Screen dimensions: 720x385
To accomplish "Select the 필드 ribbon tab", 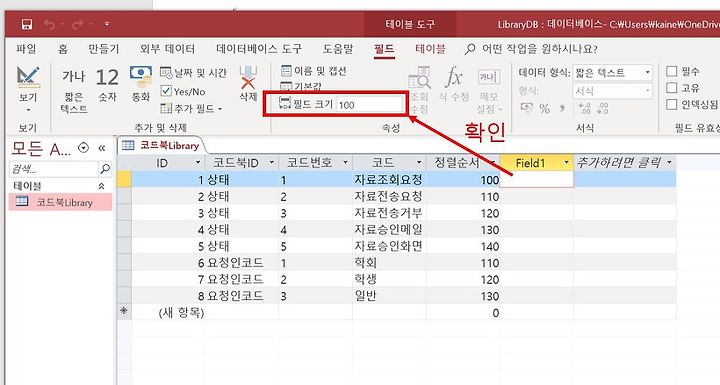I will coord(384,49).
